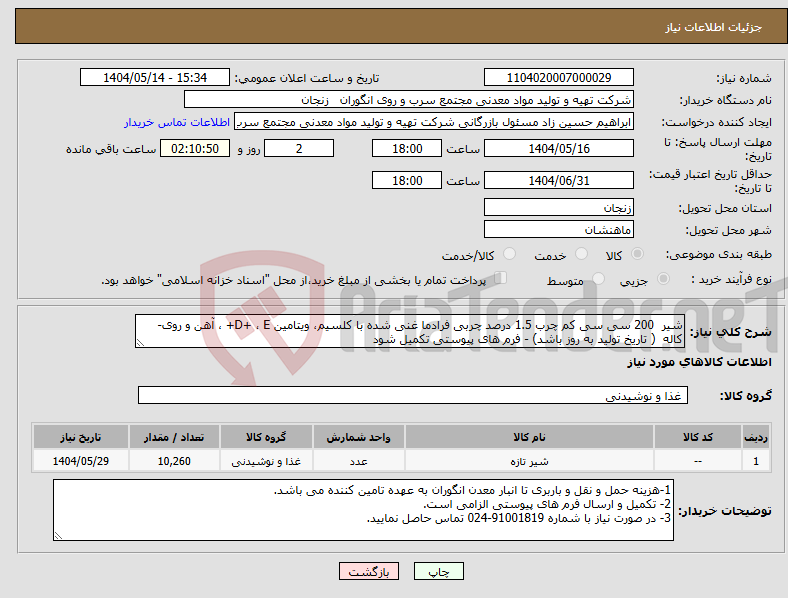The image size is (788, 598).
Task: Click the price validity date 1404/06/31
Action: [x=558, y=180]
